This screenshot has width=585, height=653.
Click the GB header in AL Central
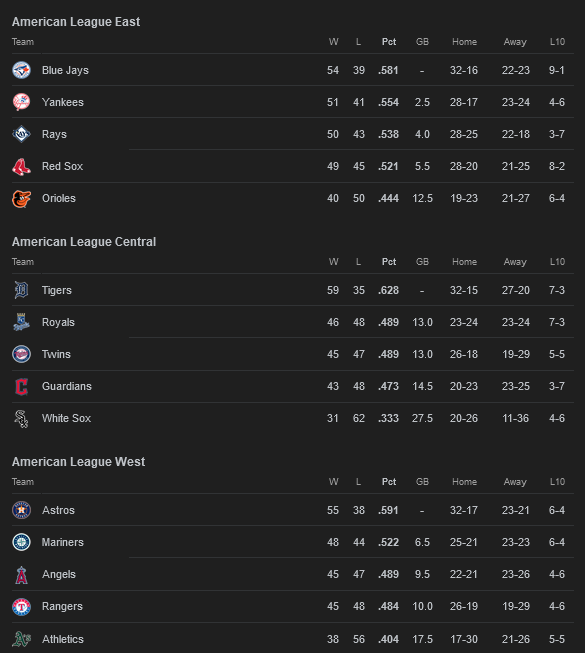pyautogui.click(x=422, y=262)
